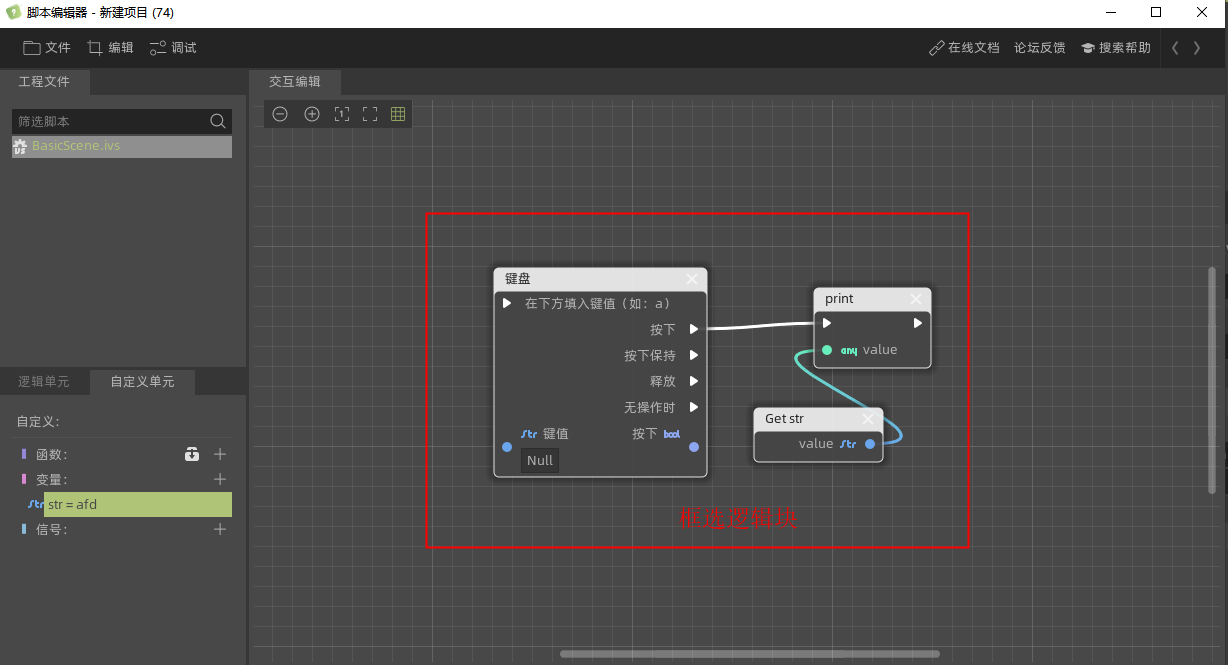Click the 按下 execution output arrow
This screenshot has height=665, width=1228.
(694, 329)
